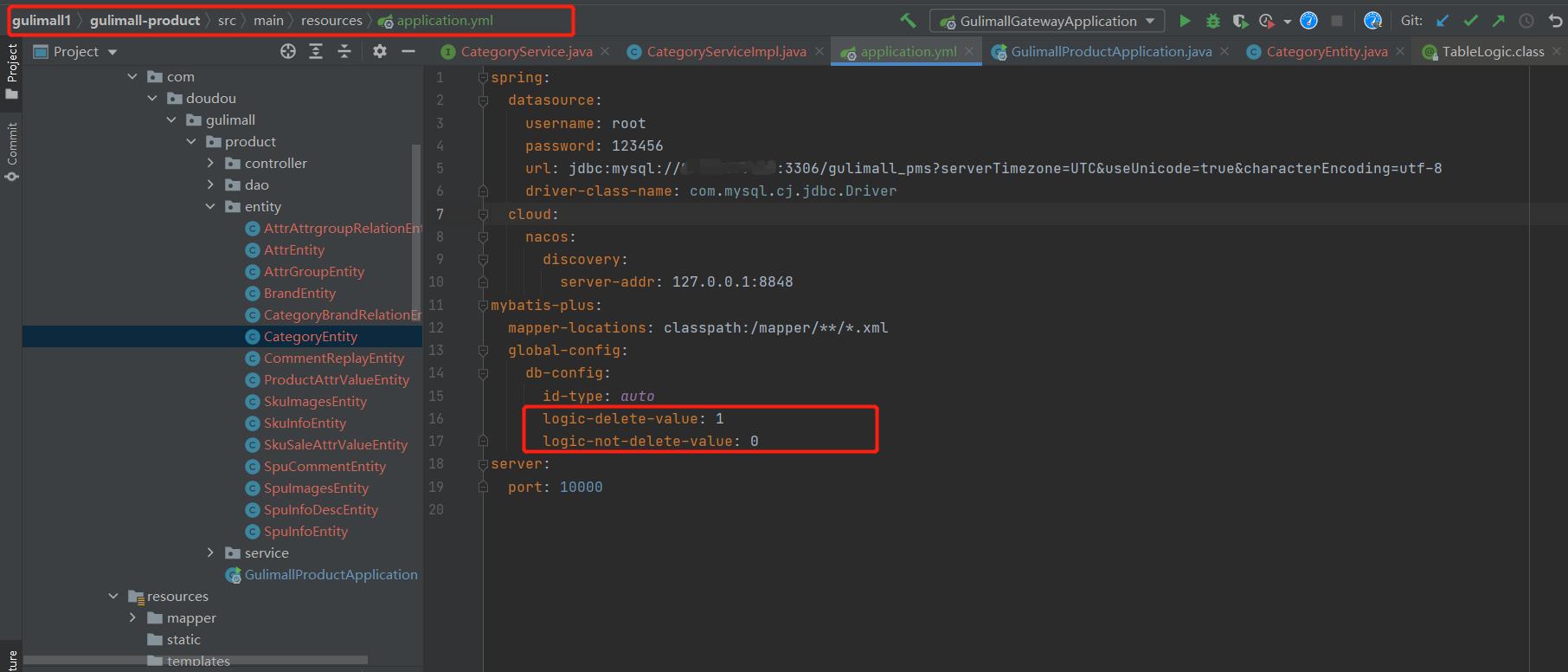Open the GulimallGatewayApplication run configuration dropdown
The image size is (1568, 672).
(x=1047, y=21)
